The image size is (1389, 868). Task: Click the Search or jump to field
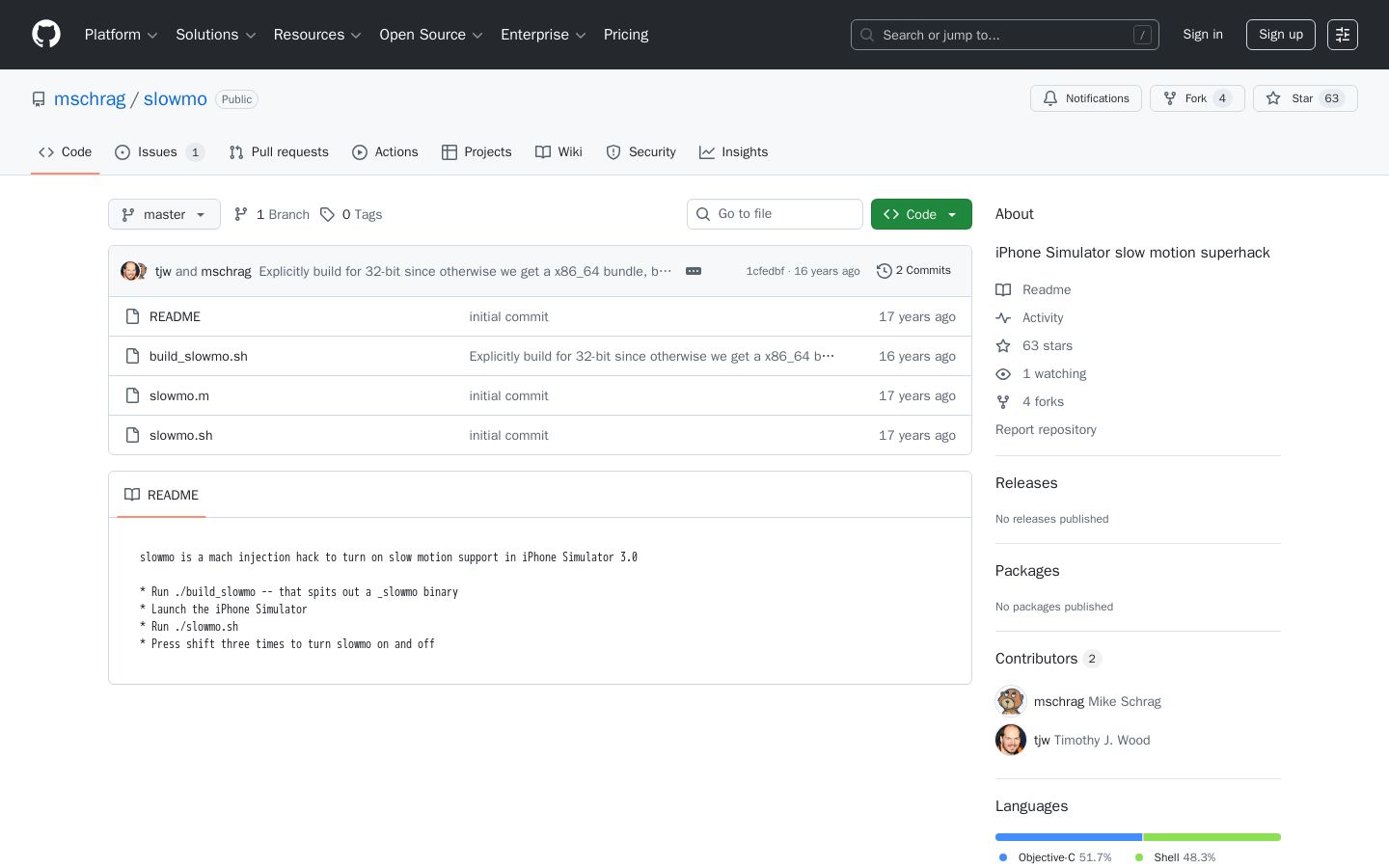tap(1005, 35)
